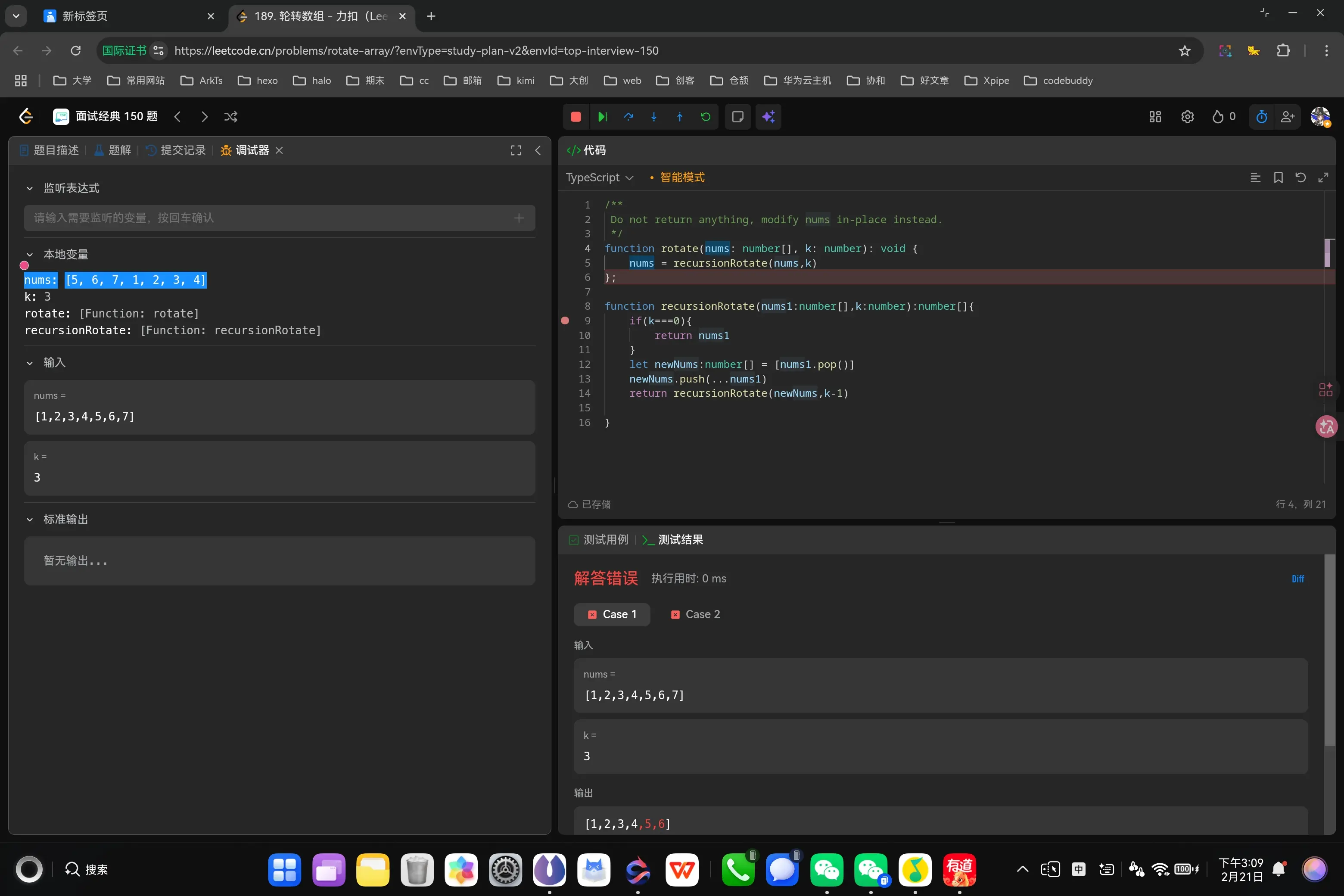
Task: Switch to the 测试用例 tab
Action: coord(599,539)
